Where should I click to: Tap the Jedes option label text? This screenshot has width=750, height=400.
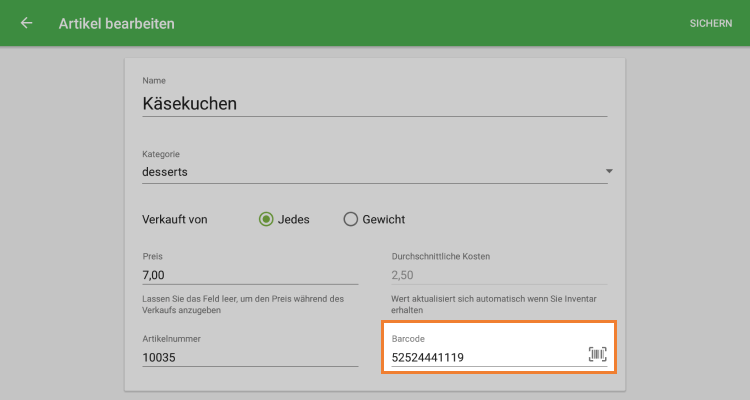point(294,220)
